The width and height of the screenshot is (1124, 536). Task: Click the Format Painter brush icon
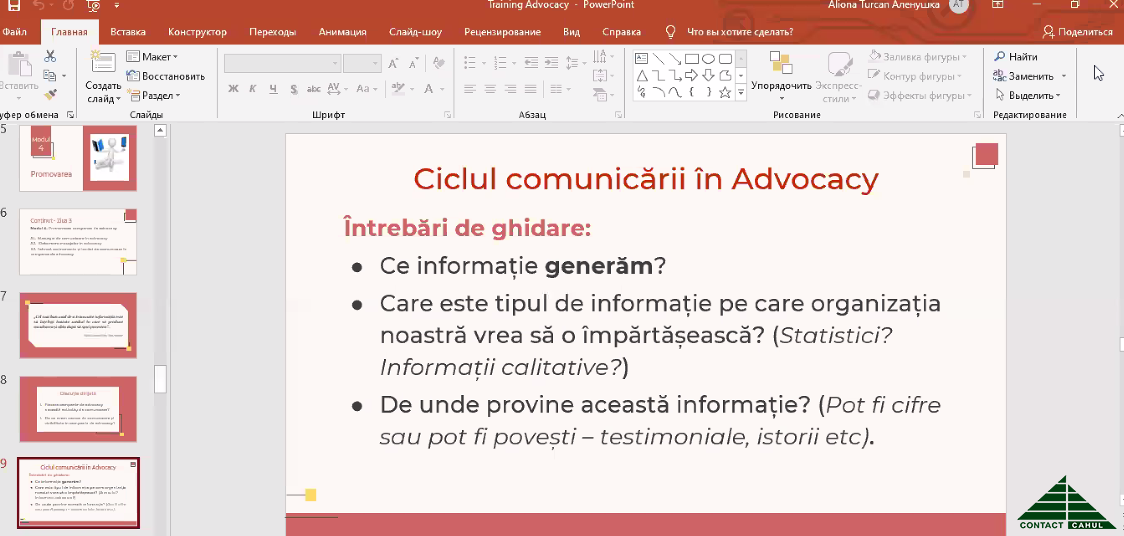[50, 94]
